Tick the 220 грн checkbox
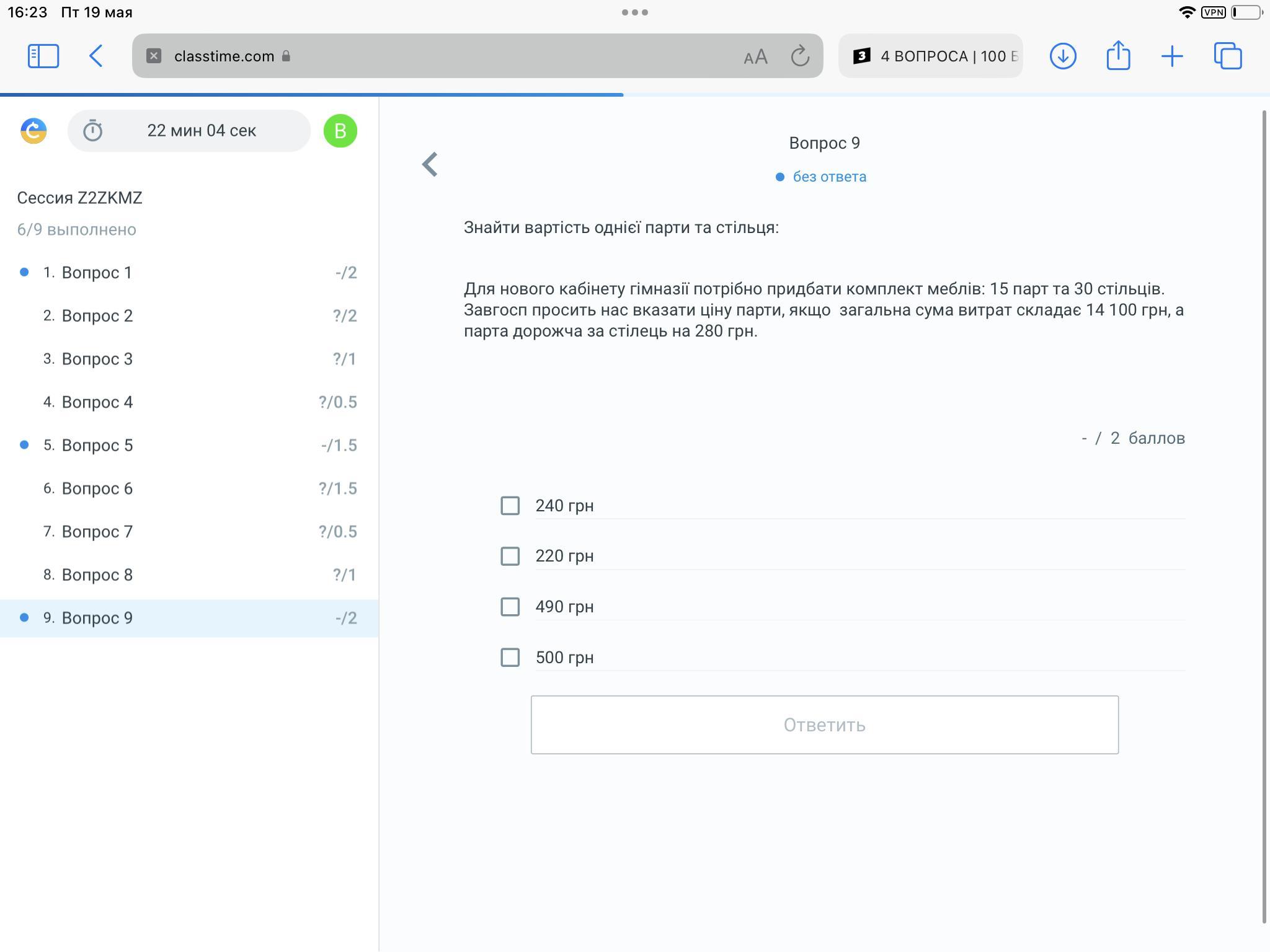The height and width of the screenshot is (952, 1270). [510, 556]
